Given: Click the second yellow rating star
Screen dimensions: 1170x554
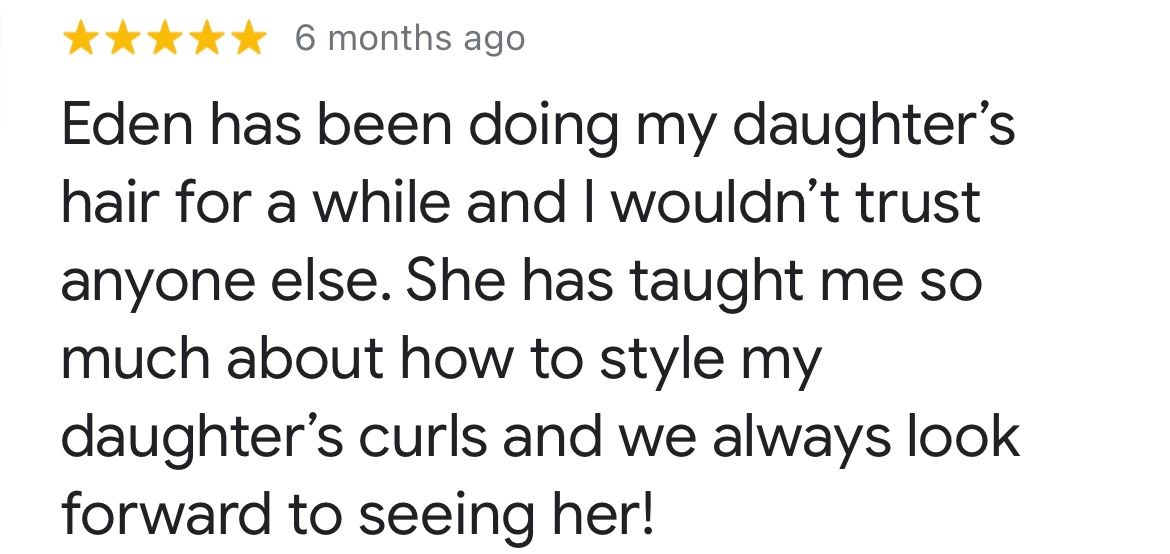Looking at the screenshot, I should [122, 39].
